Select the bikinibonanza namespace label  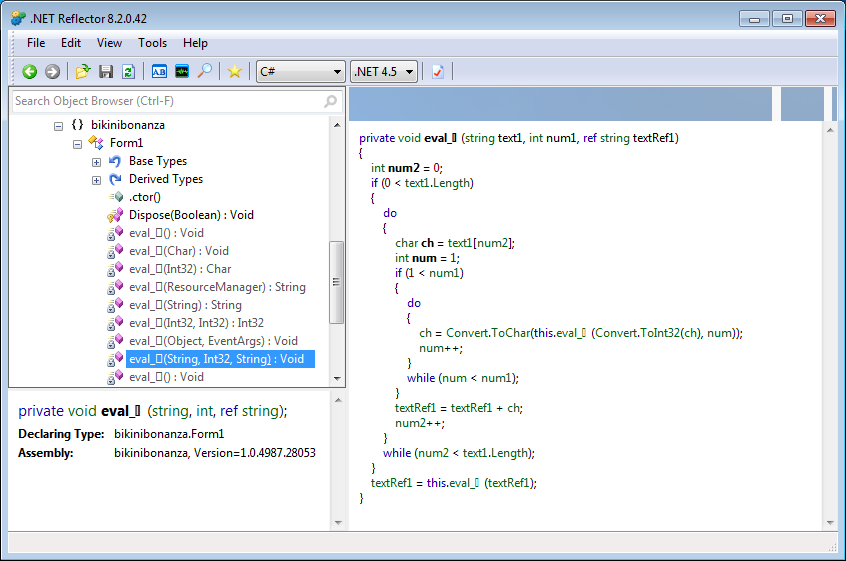click(x=128, y=125)
